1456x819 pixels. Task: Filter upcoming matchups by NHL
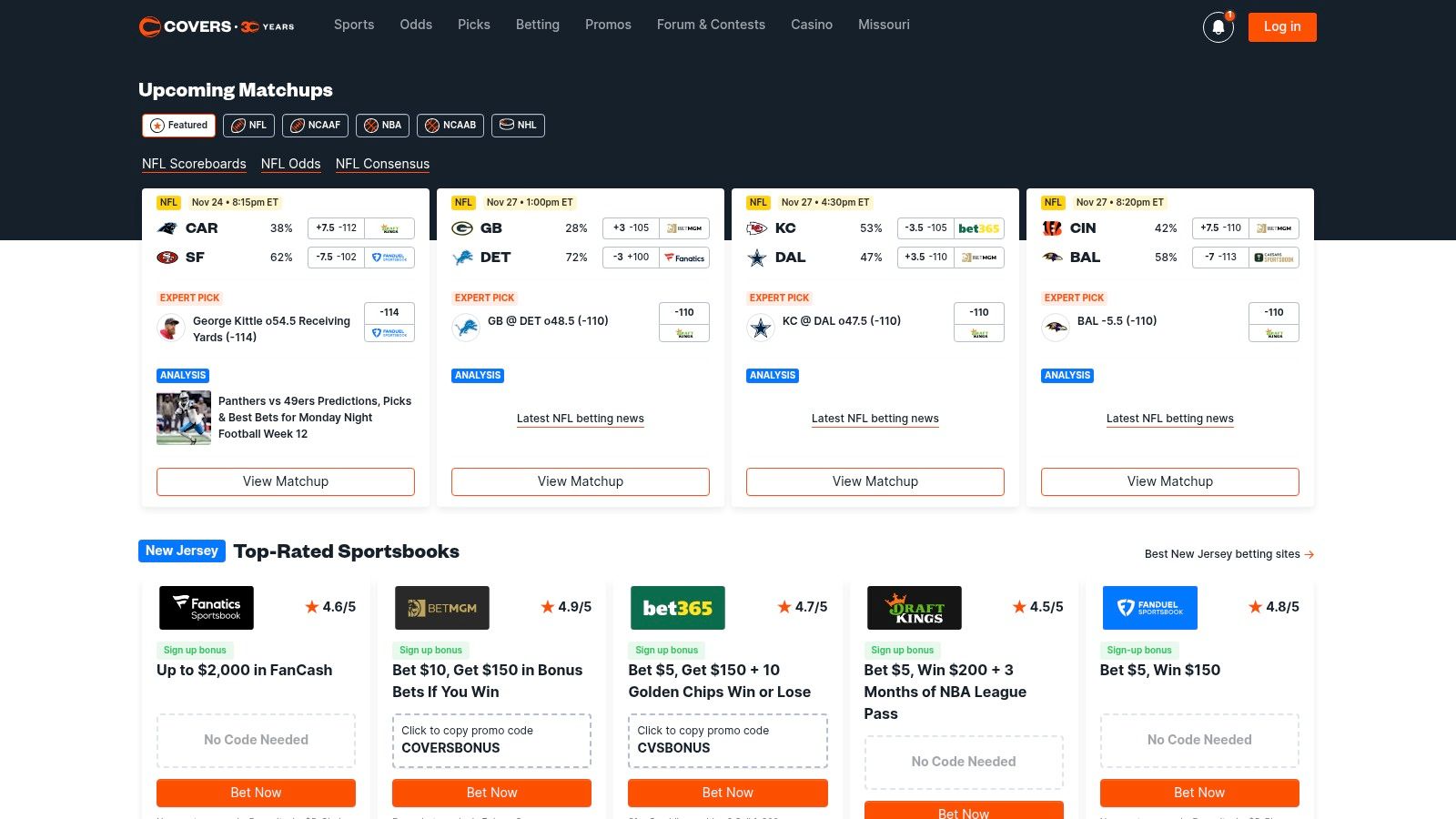pos(518,126)
